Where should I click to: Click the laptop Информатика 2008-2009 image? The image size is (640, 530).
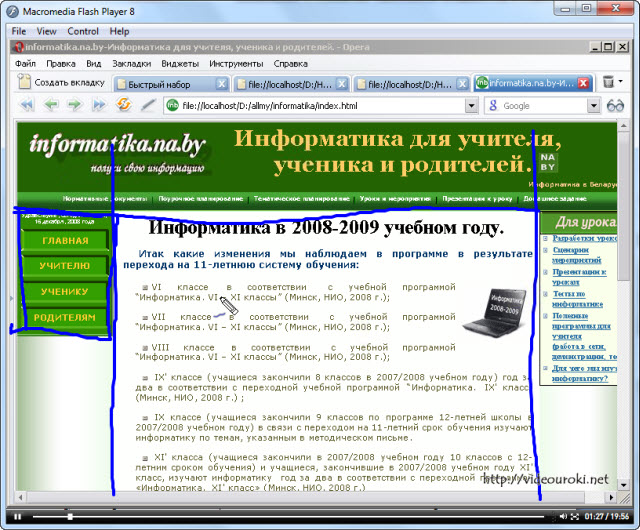495,312
